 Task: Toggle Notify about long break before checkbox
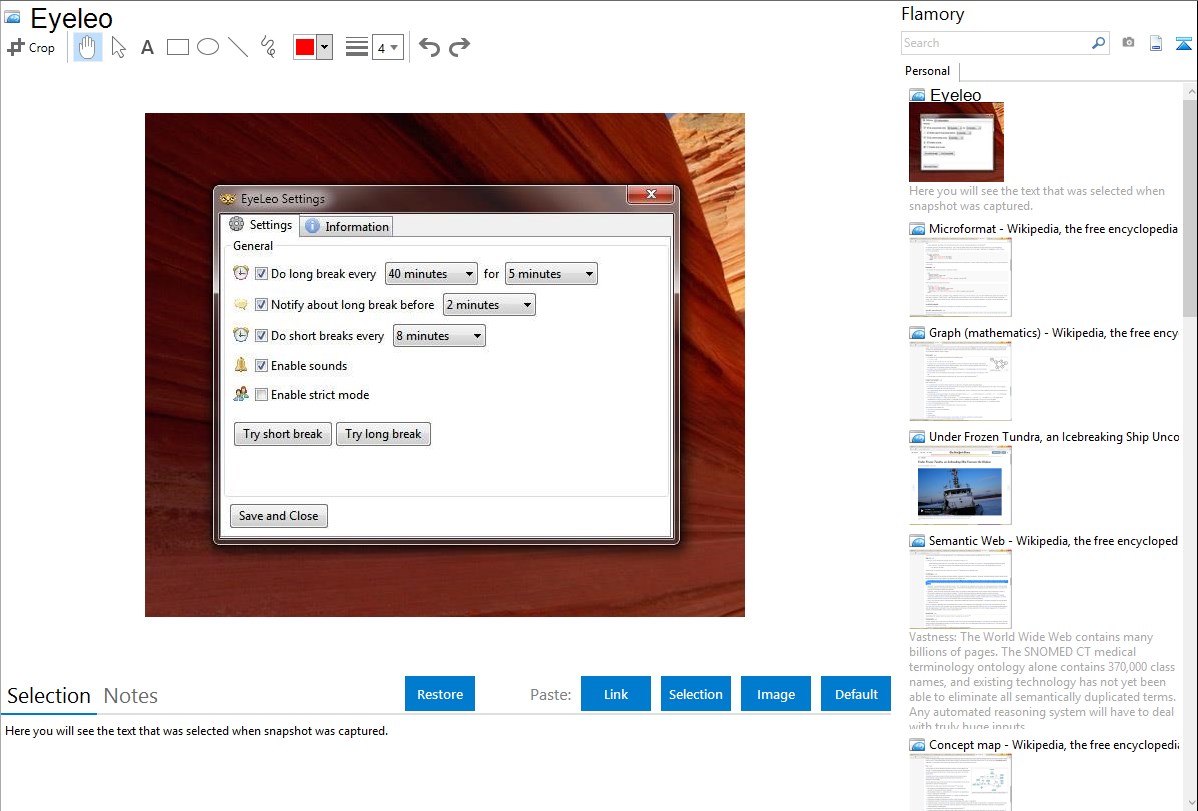pyautogui.click(x=261, y=304)
